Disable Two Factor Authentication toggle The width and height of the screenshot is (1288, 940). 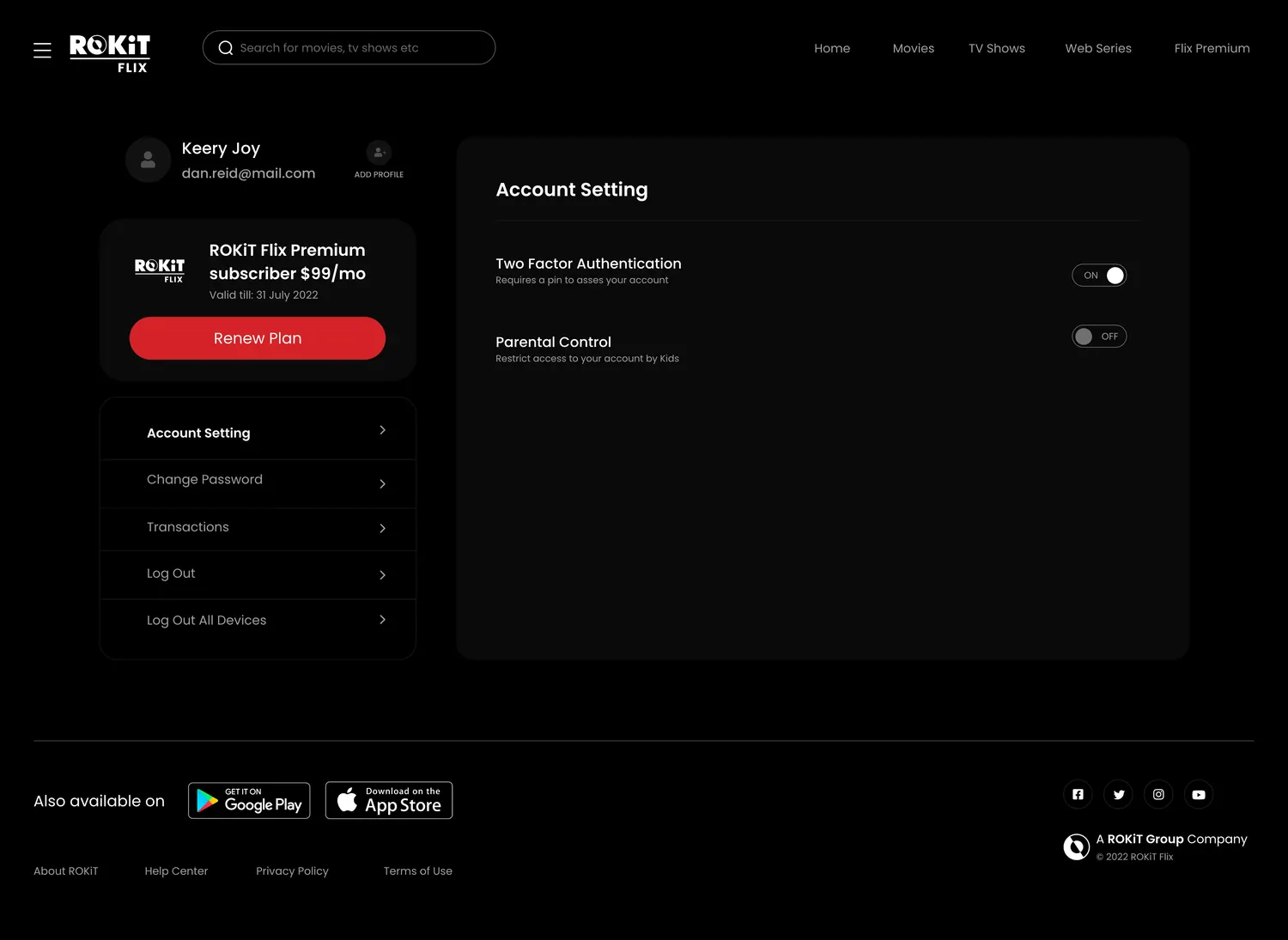(x=1099, y=276)
